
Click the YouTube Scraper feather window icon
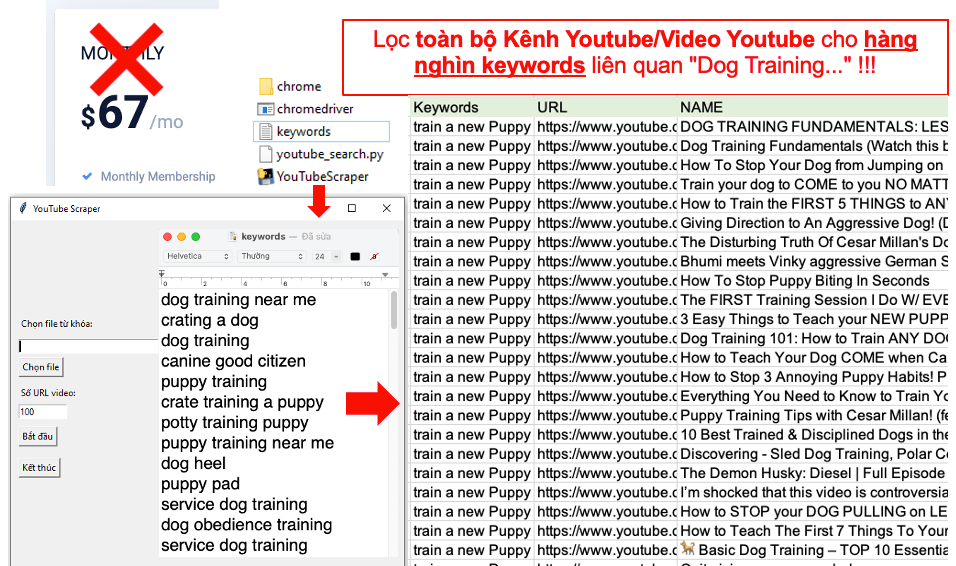pos(23,209)
